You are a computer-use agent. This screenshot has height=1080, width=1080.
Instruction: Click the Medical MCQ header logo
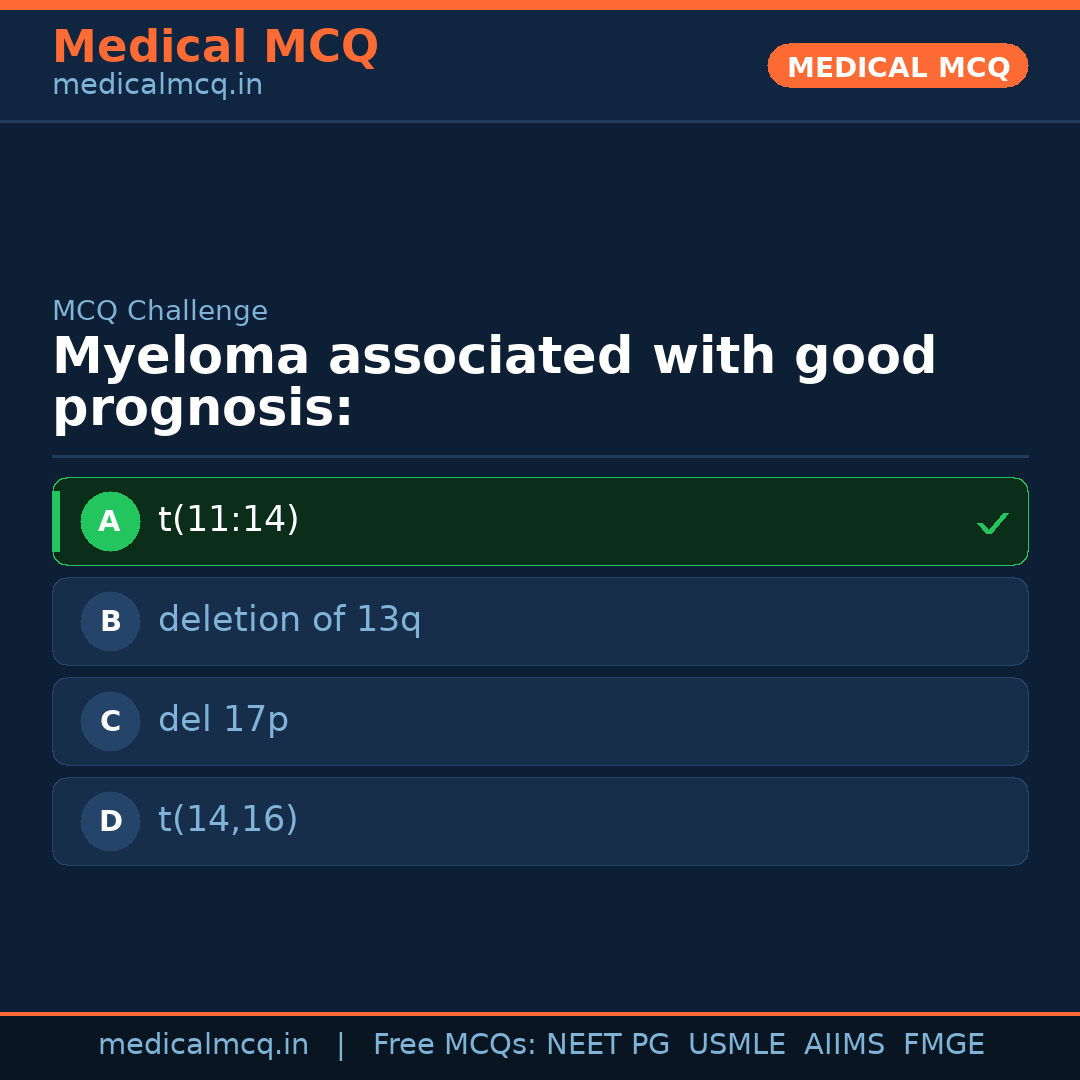click(x=215, y=46)
